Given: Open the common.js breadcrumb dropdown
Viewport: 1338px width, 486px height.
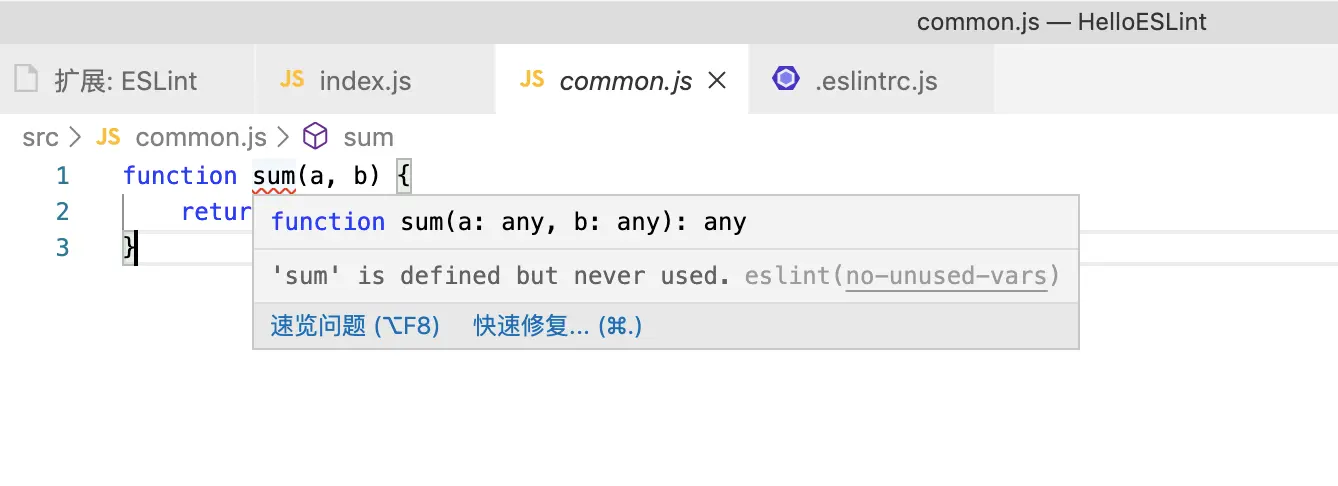Looking at the screenshot, I should click(200, 137).
